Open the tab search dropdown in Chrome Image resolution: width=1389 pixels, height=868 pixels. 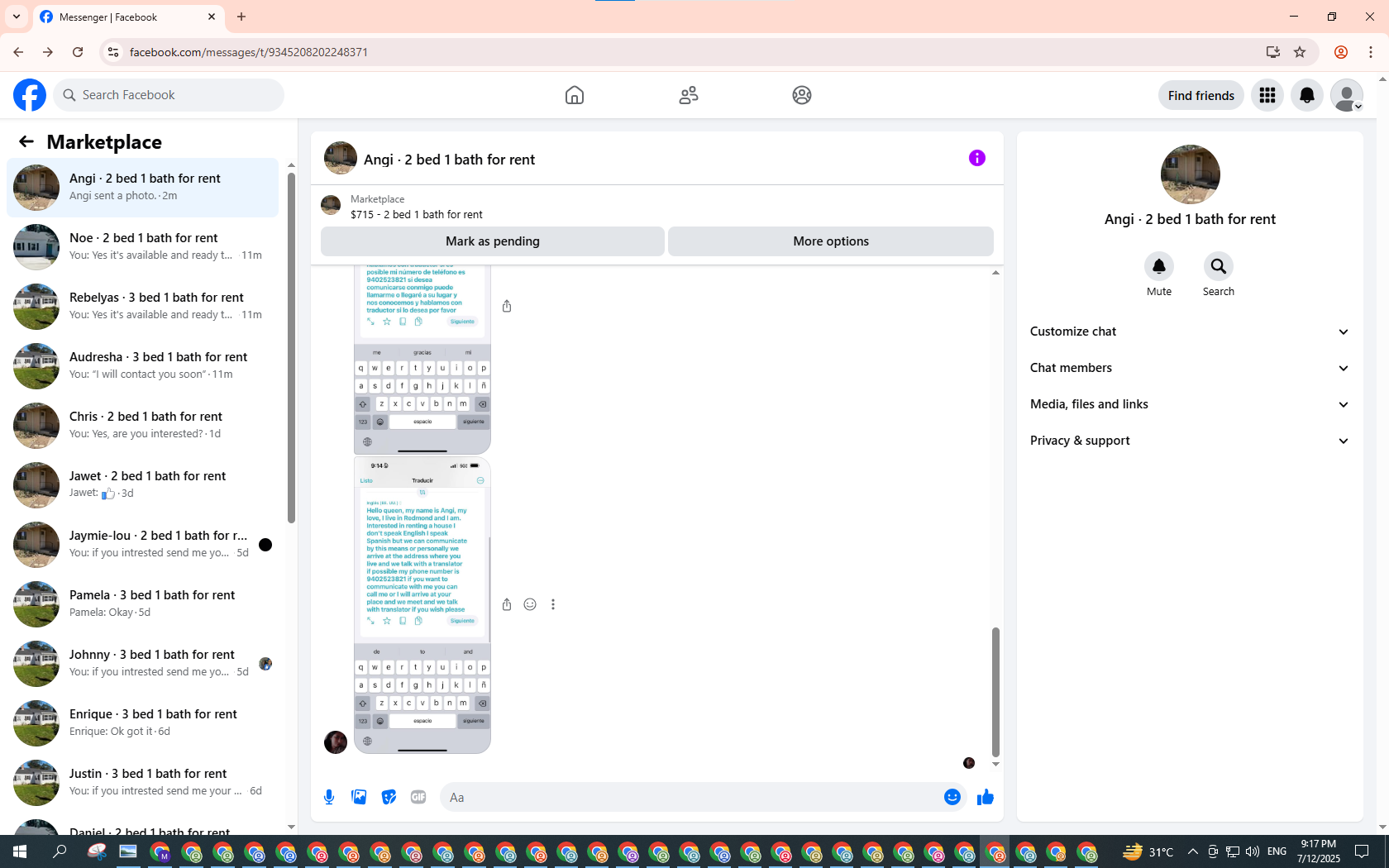click(x=17, y=17)
